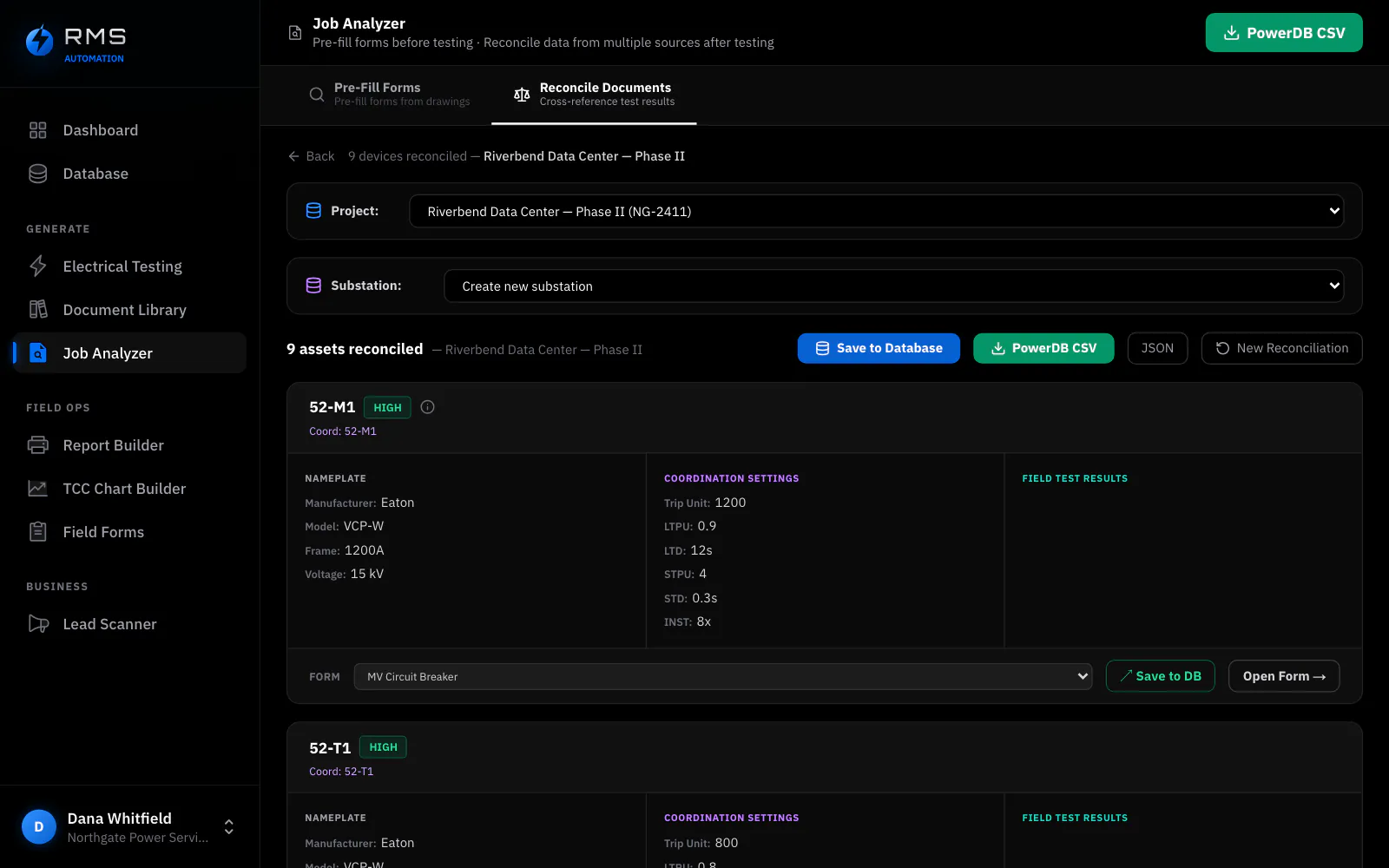This screenshot has width=1389, height=868.
Task: Open Report Builder printer icon
Action: (x=38, y=445)
